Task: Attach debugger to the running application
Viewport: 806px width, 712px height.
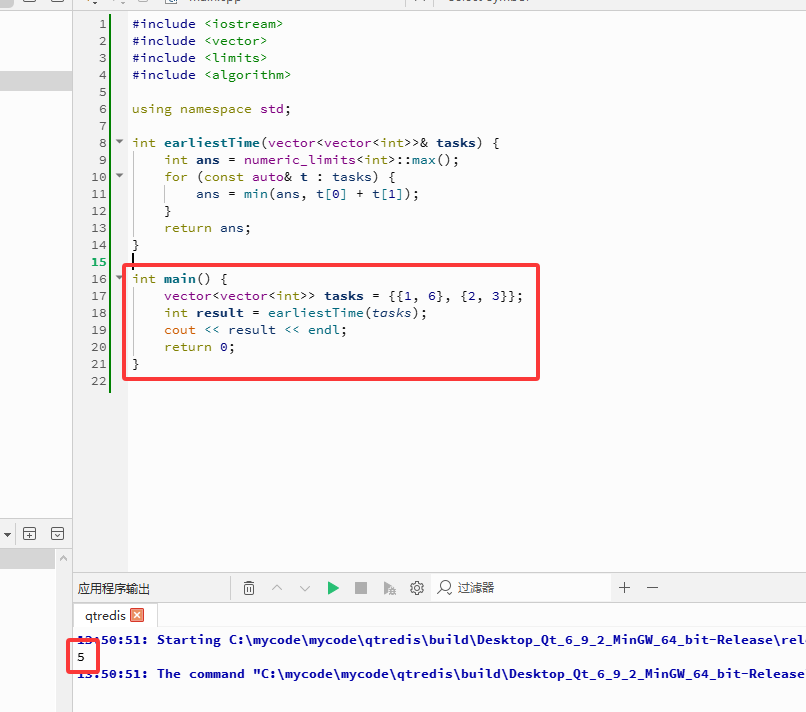Action: [389, 588]
